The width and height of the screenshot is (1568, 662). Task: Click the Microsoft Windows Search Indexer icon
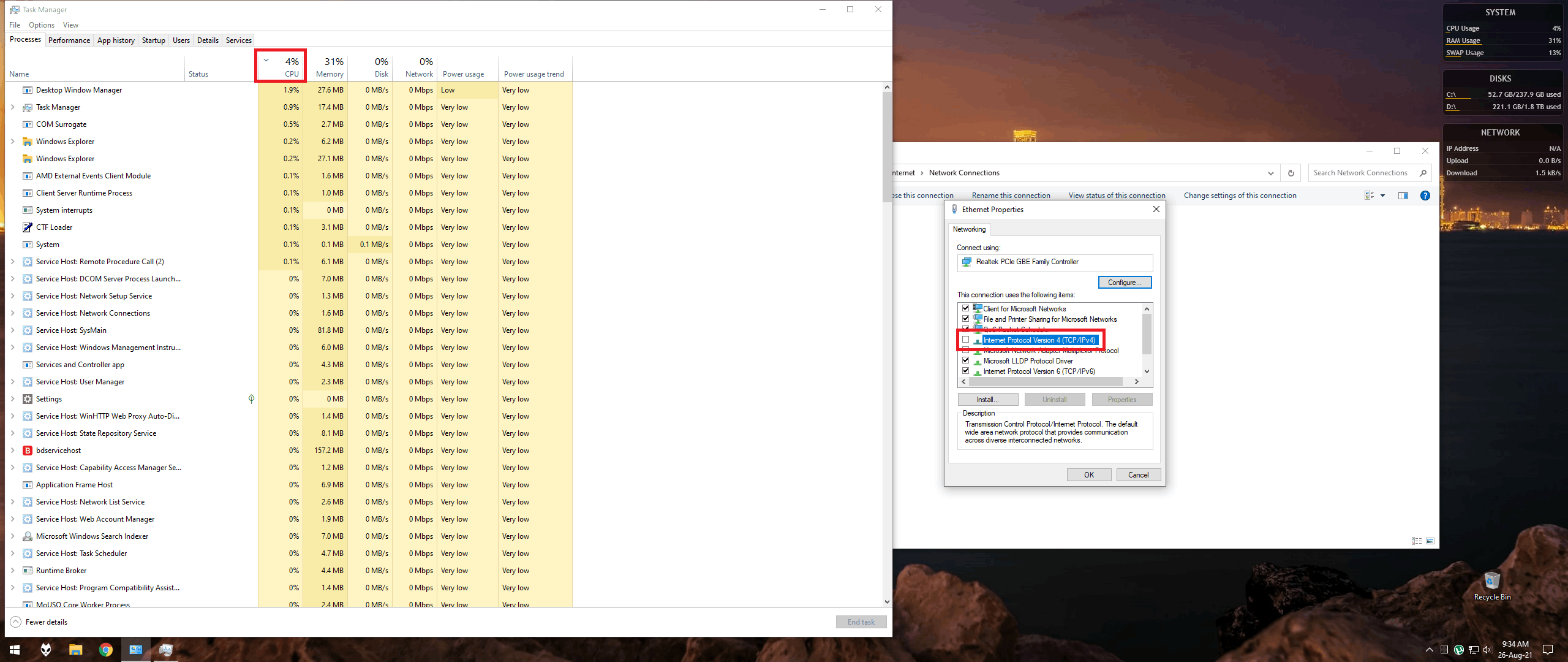pos(27,536)
